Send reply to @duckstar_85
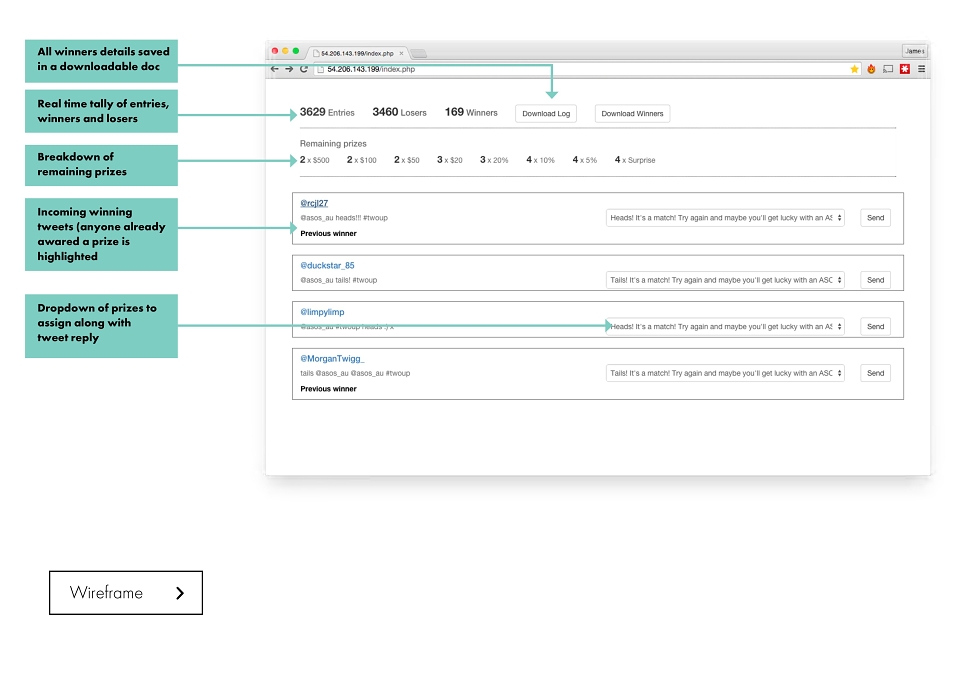The width and height of the screenshot is (960, 679). pyautogui.click(x=876, y=280)
